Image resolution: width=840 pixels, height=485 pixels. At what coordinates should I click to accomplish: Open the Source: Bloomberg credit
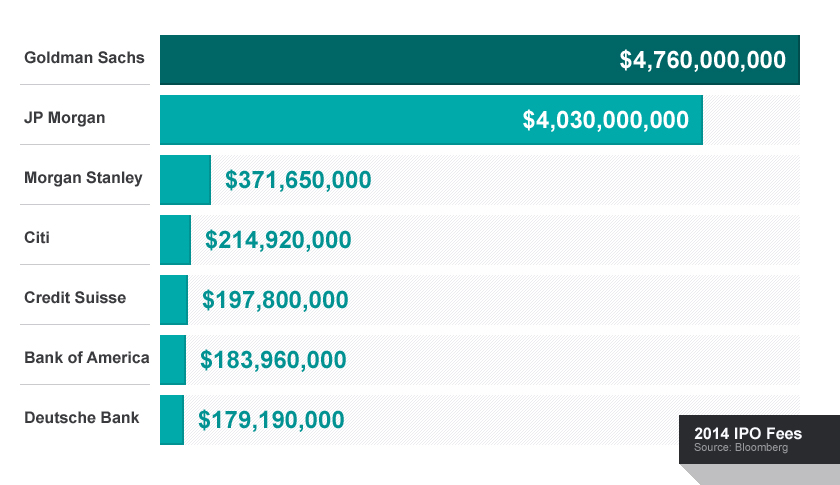pyautogui.click(x=740, y=447)
